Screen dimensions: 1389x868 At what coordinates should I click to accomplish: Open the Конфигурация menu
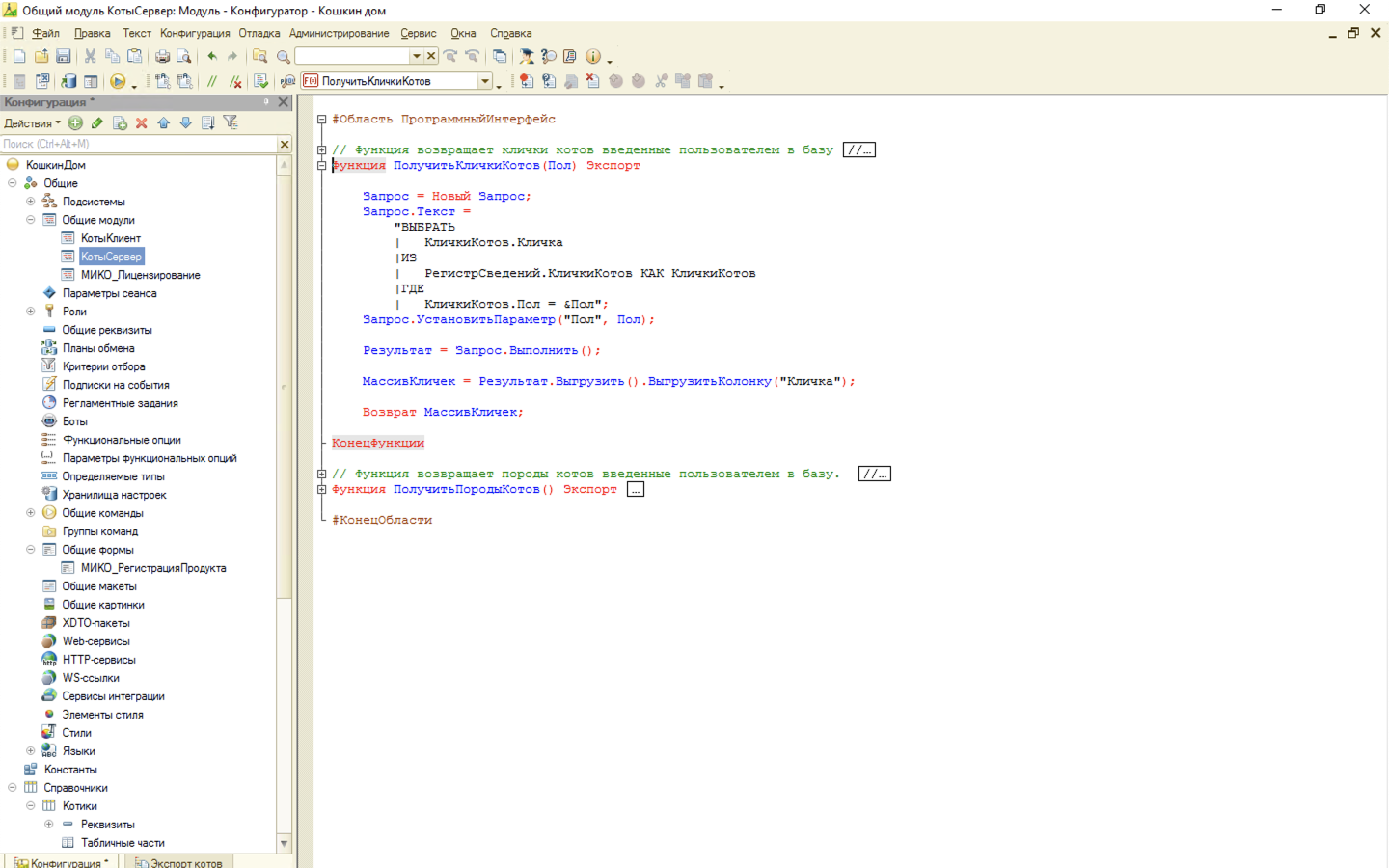(x=194, y=33)
